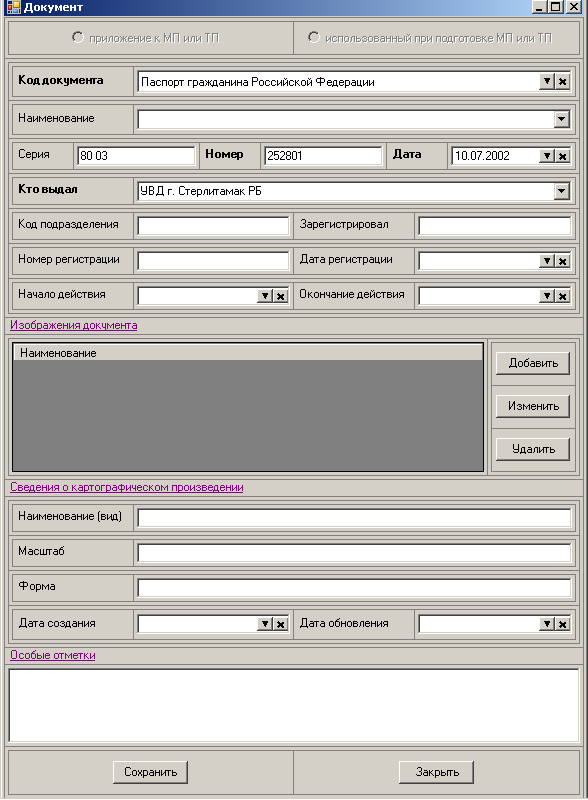Clear the Дата field with its X icon

[x=562, y=156]
